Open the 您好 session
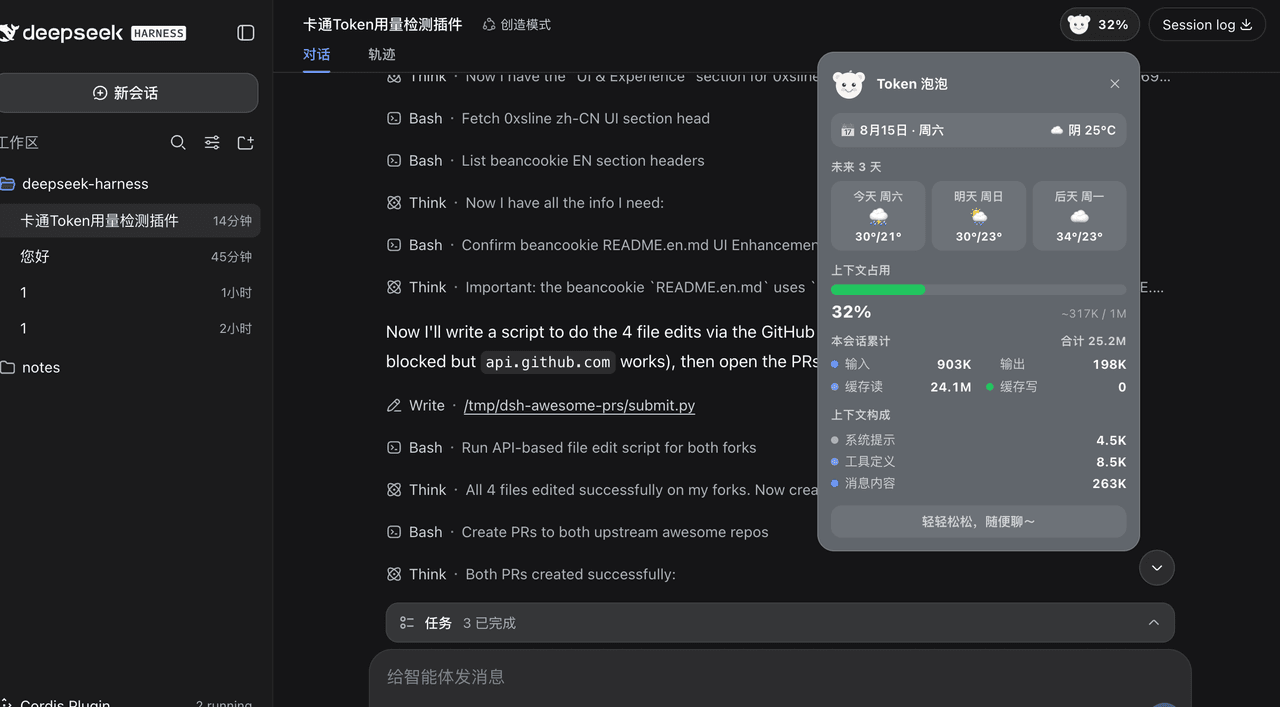This screenshot has width=1280, height=707. (130, 257)
